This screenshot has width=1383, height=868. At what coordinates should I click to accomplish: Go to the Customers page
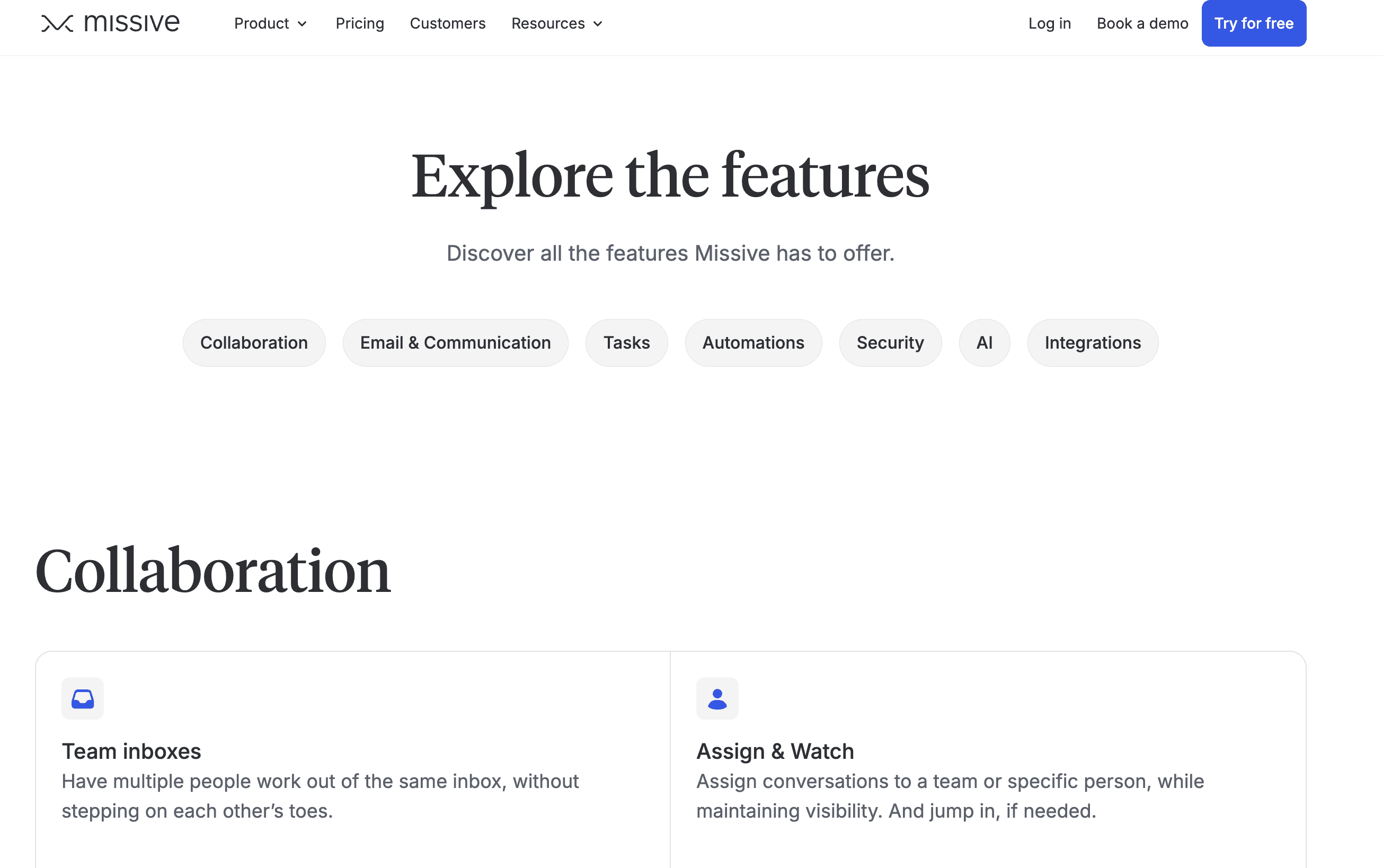click(x=448, y=23)
